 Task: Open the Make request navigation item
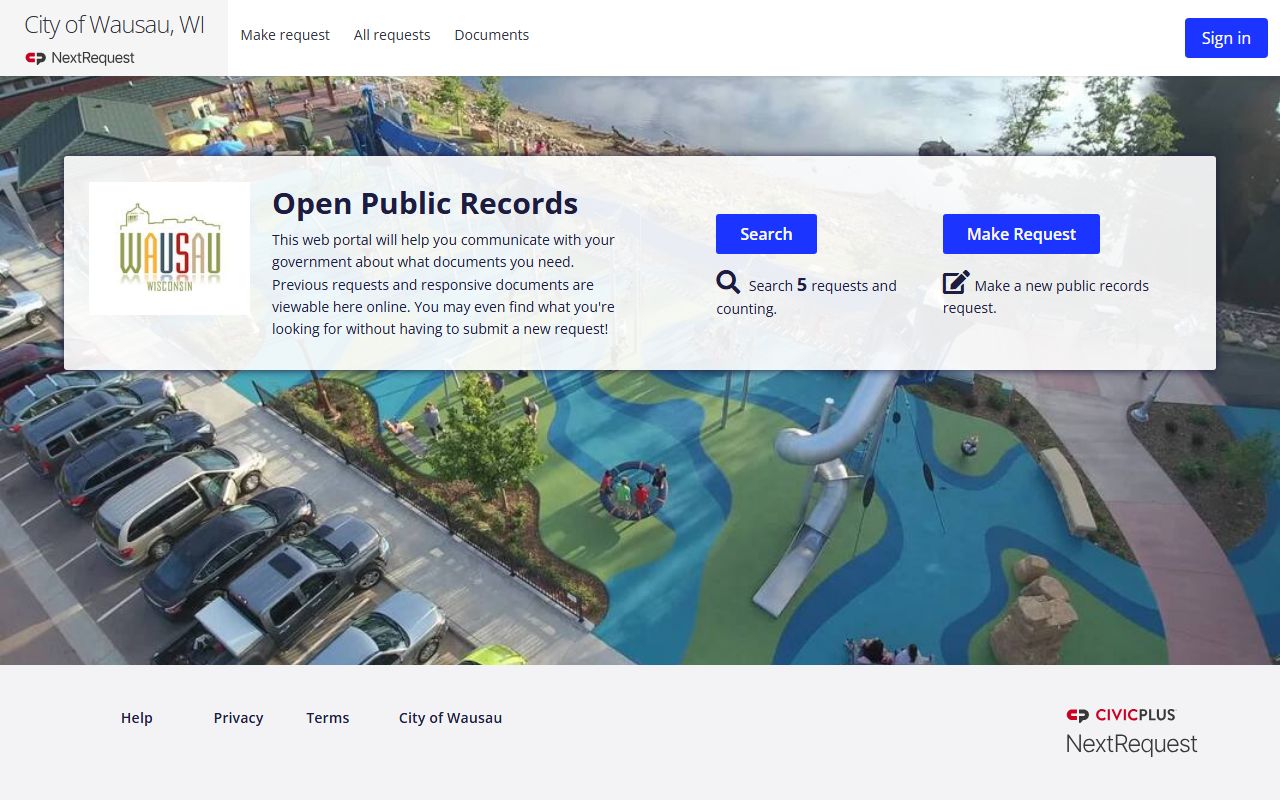tap(285, 35)
